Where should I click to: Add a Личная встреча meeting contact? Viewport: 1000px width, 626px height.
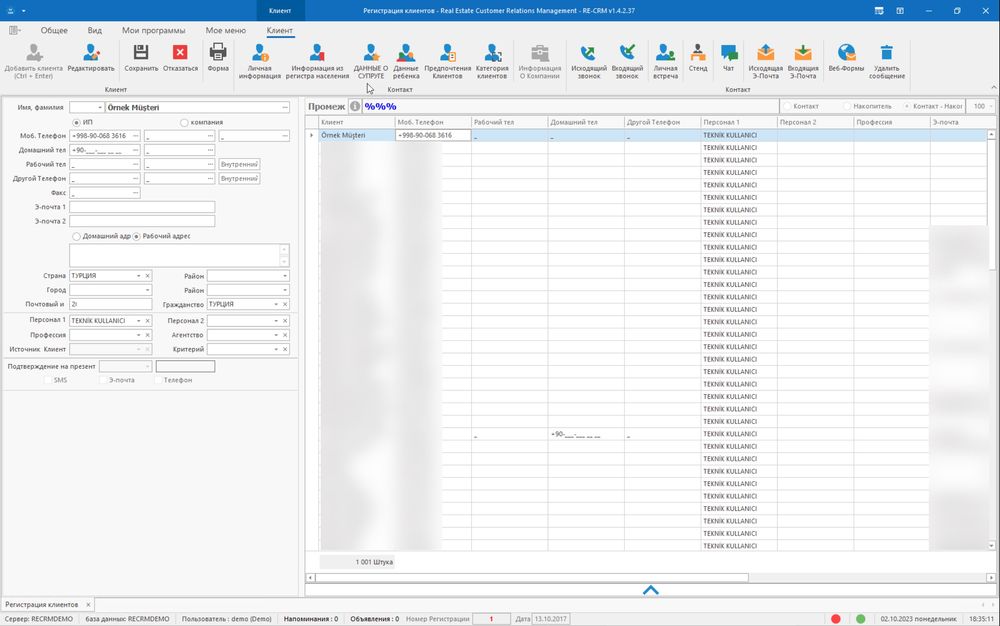point(665,53)
